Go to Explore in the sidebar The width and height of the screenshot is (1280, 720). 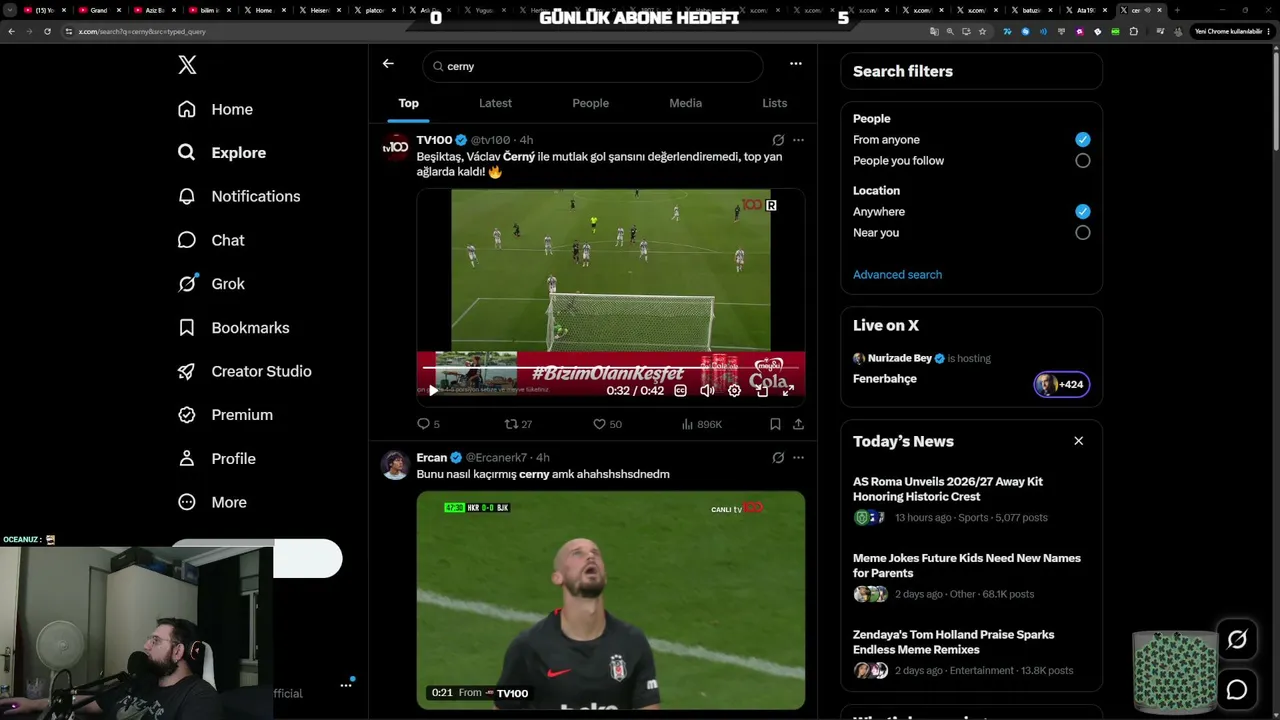222,153
